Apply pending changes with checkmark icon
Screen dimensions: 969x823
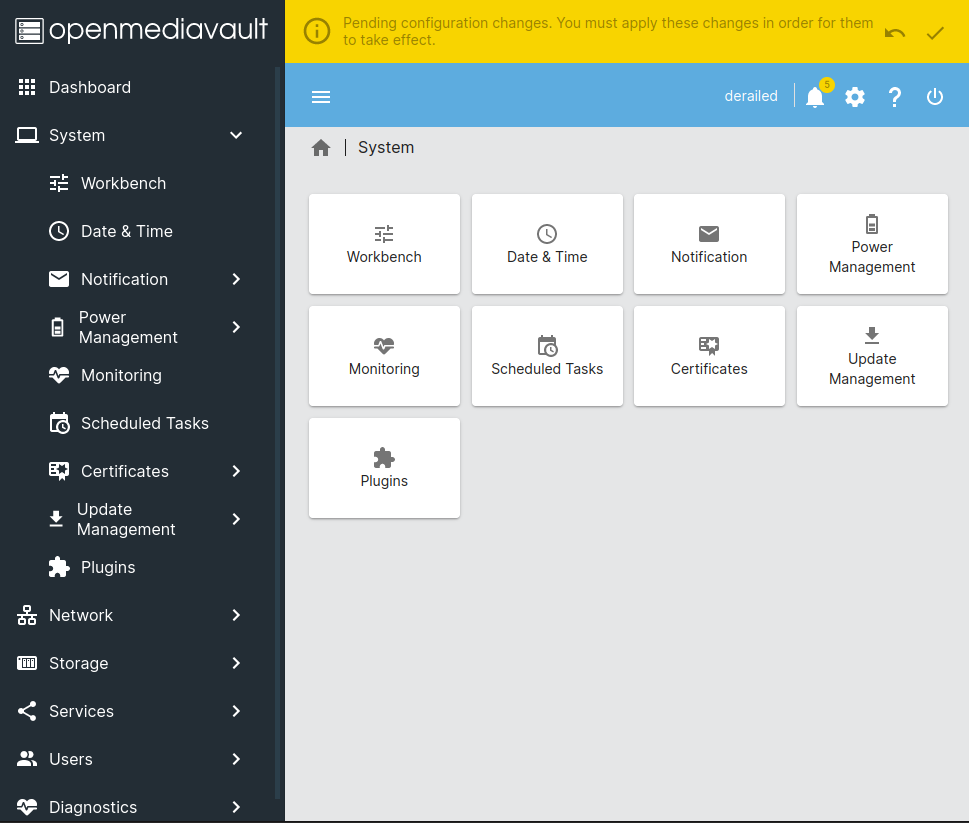pos(935,32)
